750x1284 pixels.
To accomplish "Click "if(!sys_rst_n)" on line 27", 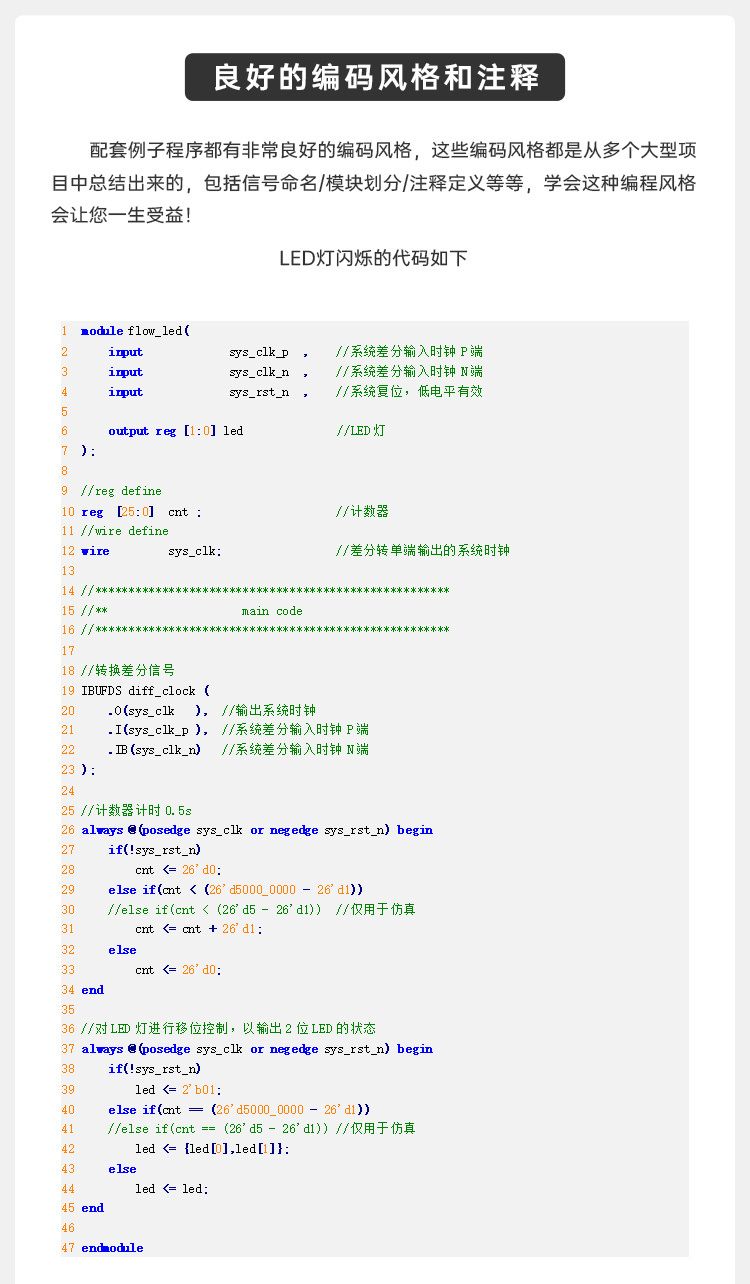I will [155, 850].
